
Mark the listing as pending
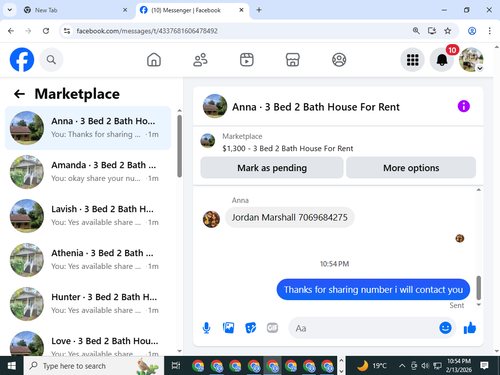click(x=272, y=168)
